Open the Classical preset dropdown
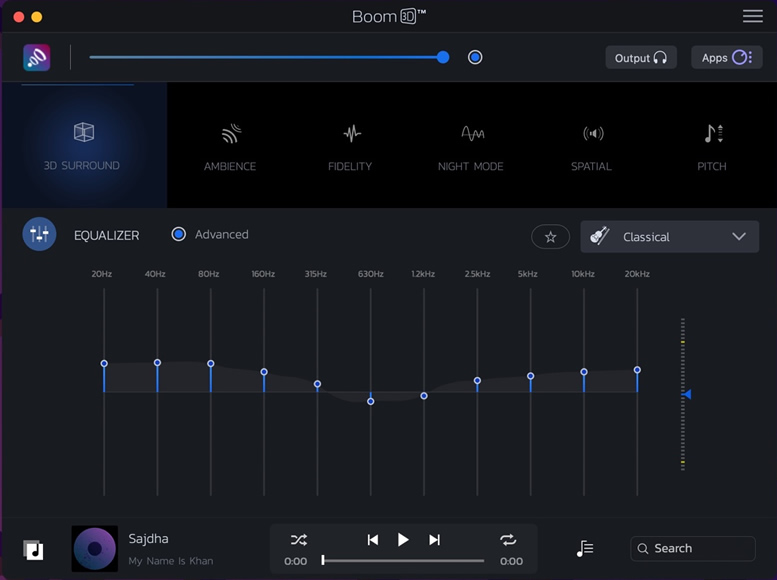This screenshot has height=580, width=777. tap(669, 237)
